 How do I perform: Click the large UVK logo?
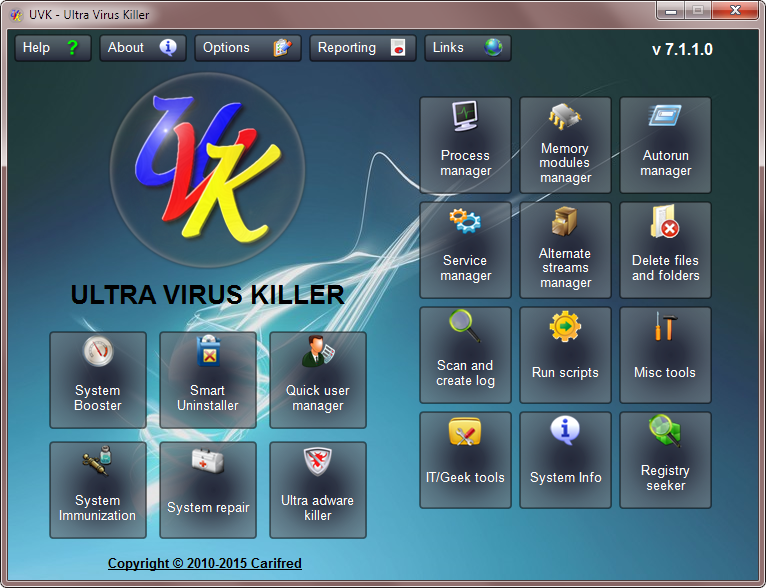208,163
